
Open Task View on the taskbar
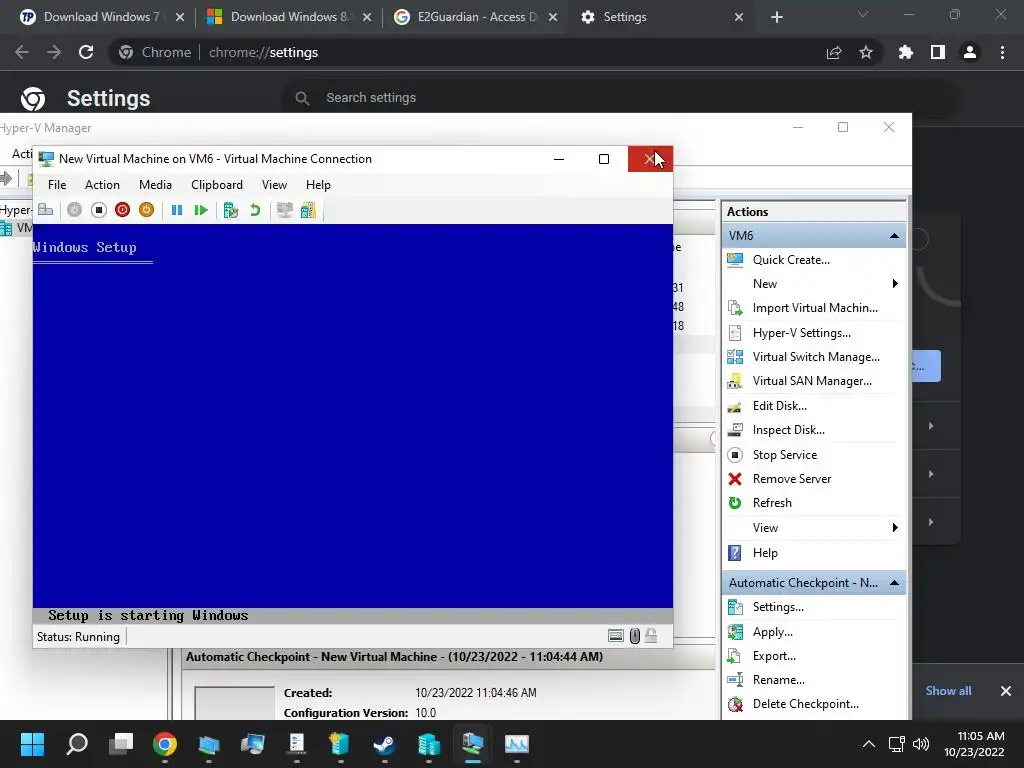tap(121, 744)
